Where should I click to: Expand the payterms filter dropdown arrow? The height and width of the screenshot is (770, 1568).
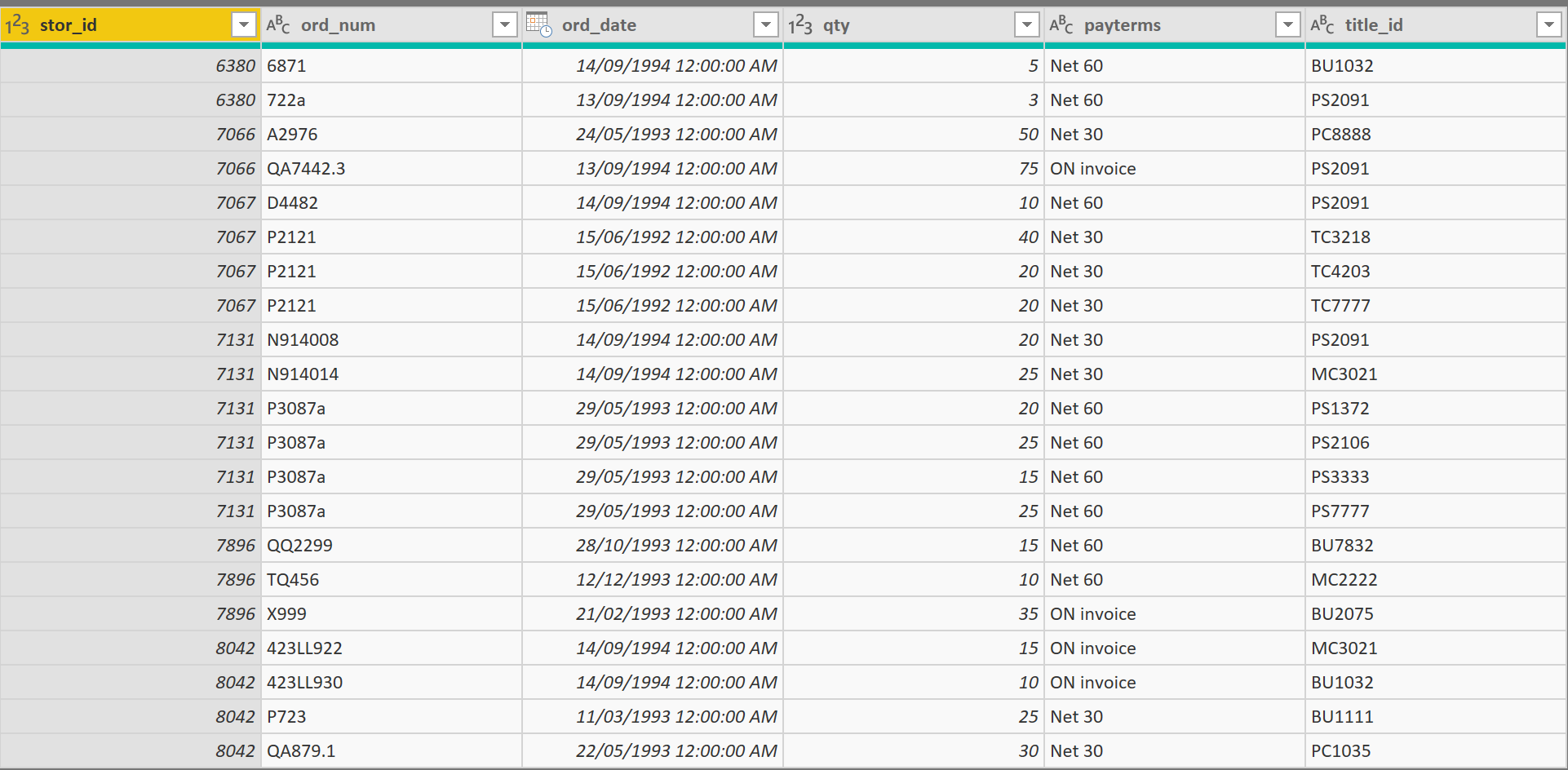pos(1287,25)
